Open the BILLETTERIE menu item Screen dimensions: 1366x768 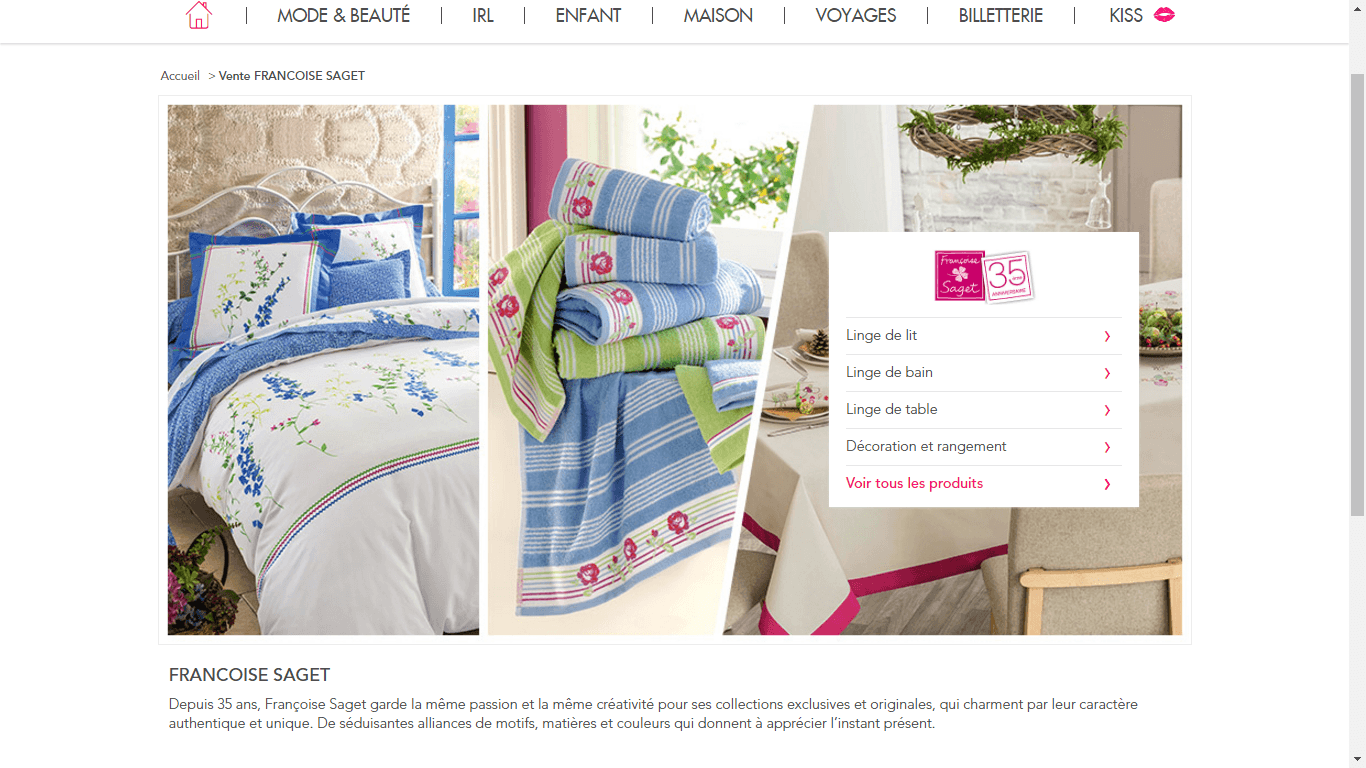(x=1001, y=15)
